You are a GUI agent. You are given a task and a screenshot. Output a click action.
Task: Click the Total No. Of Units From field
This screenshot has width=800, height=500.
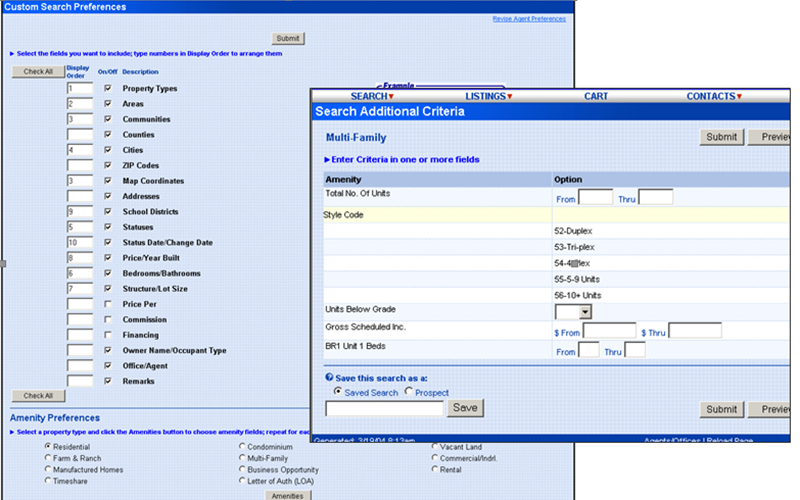595,198
